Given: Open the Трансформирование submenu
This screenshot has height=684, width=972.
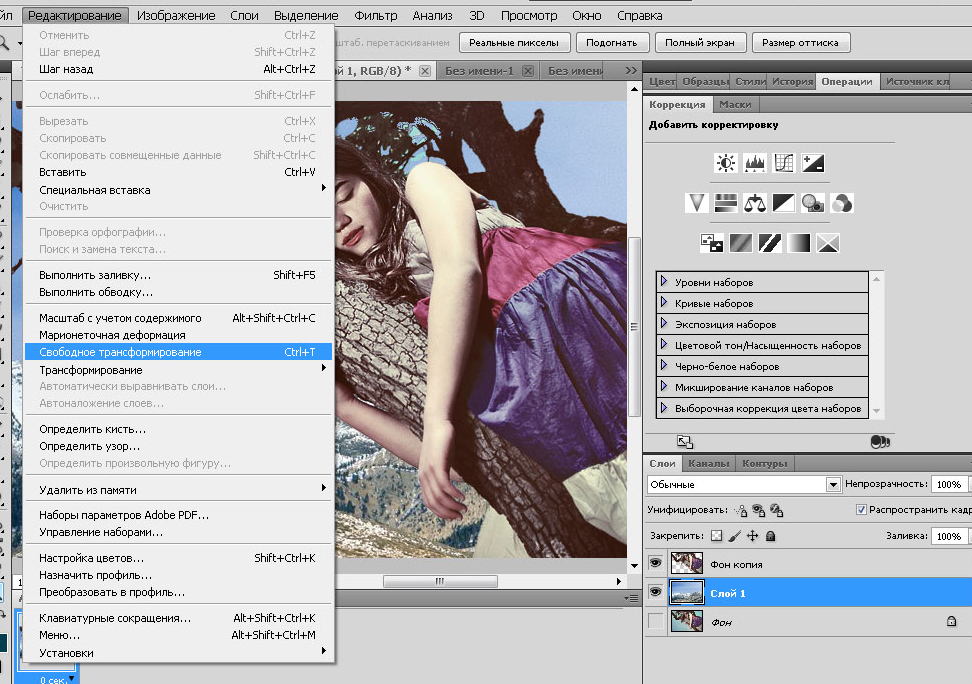Looking at the screenshot, I should point(179,370).
